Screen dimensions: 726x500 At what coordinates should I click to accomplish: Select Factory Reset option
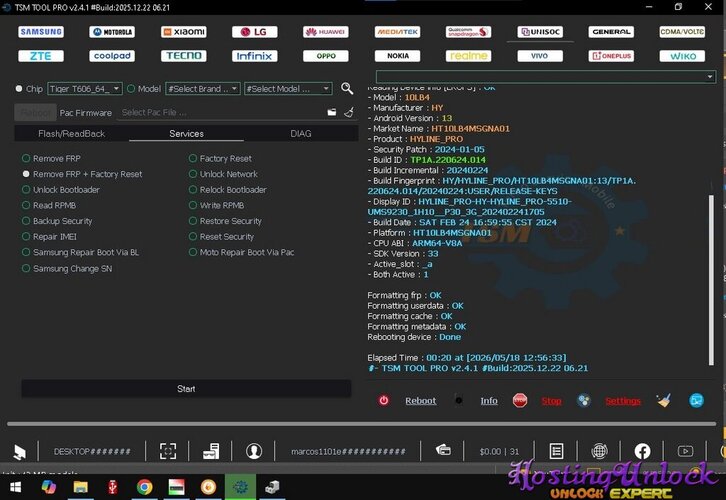click(220, 158)
